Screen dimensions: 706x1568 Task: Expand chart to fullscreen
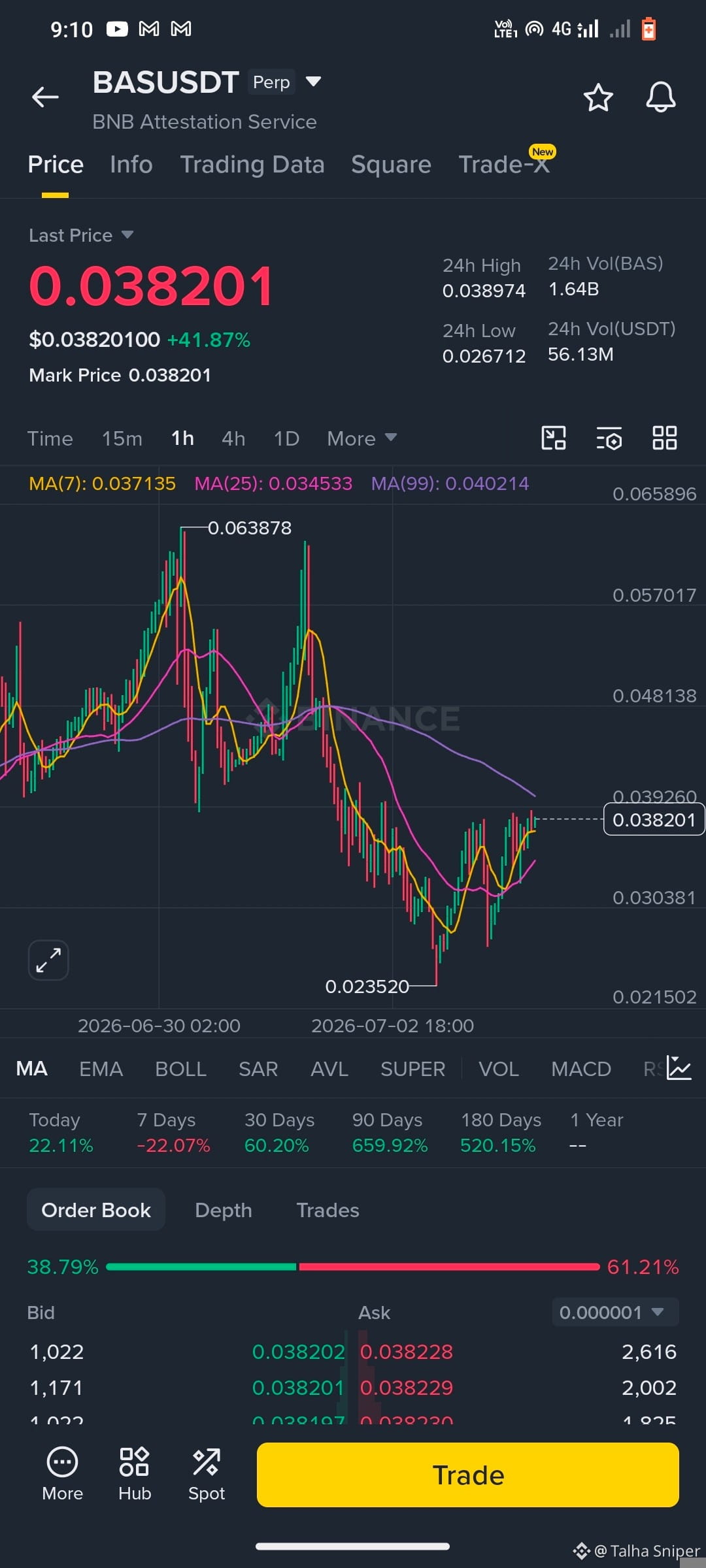click(x=48, y=960)
